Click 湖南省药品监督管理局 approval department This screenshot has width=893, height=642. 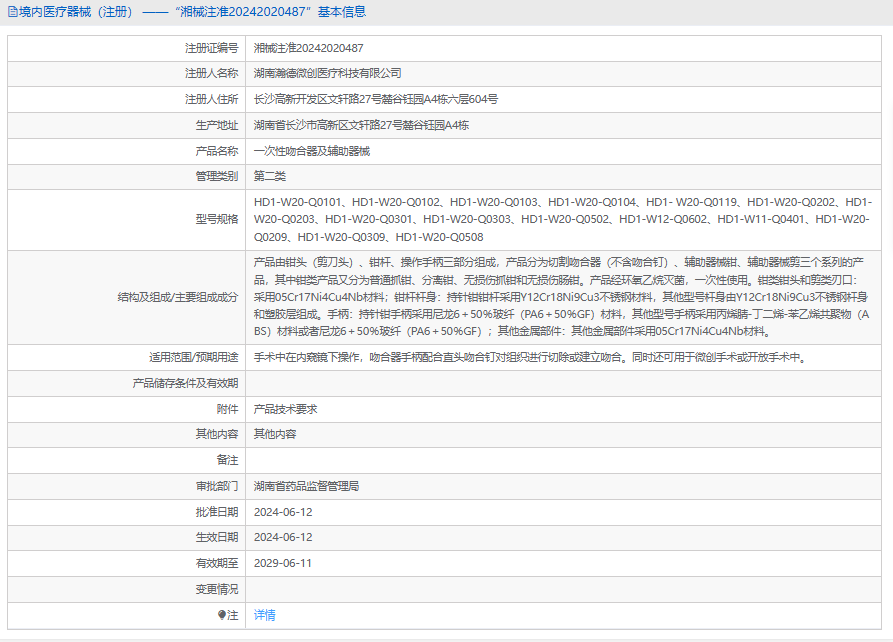306,486
